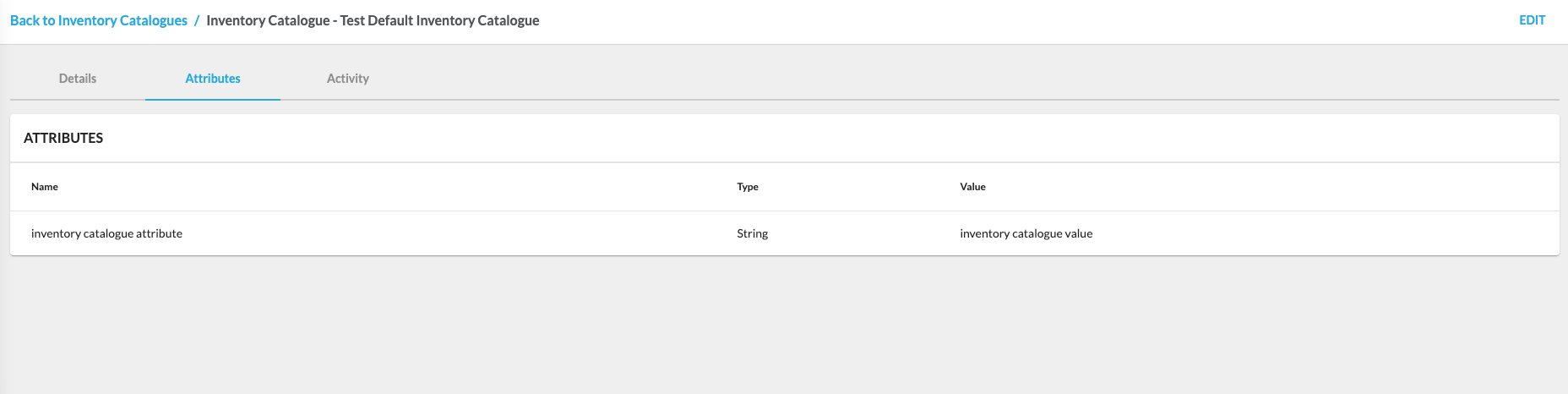
Task: Click empty tab bar space right of Activity
Action: pyautogui.click(x=929, y=79)
